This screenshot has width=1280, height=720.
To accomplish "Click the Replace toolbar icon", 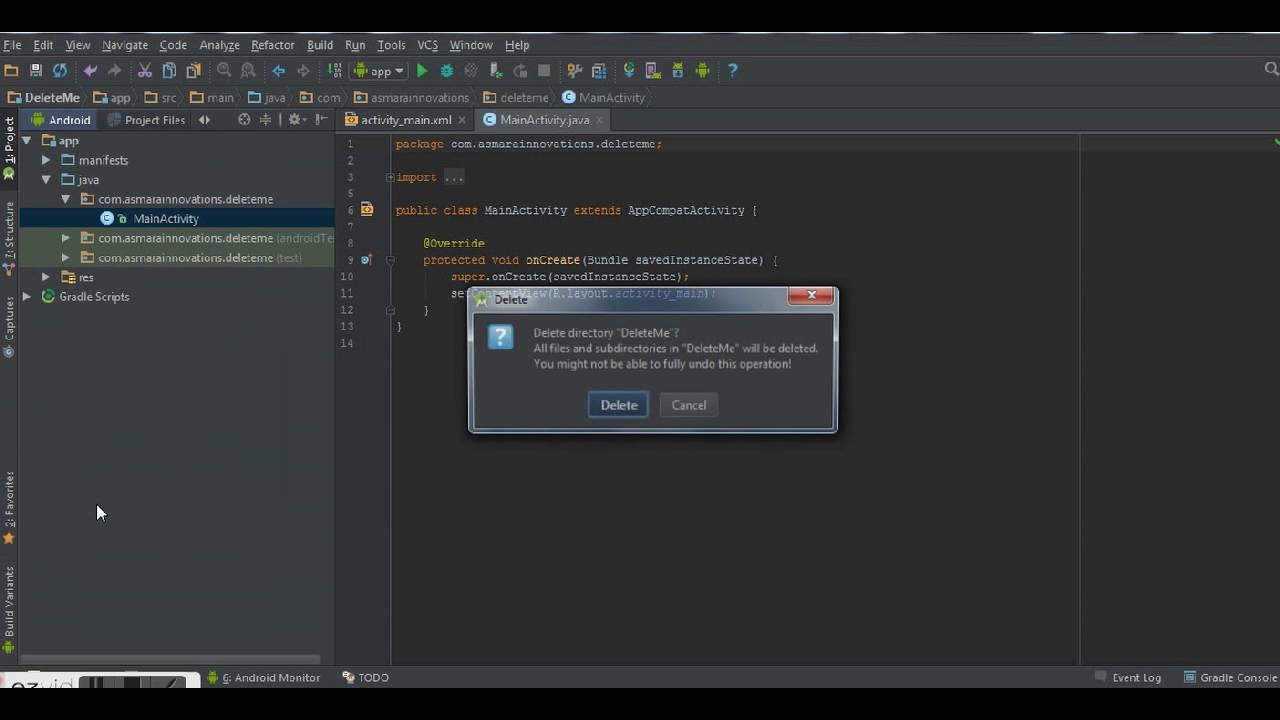I will [248, 71].
